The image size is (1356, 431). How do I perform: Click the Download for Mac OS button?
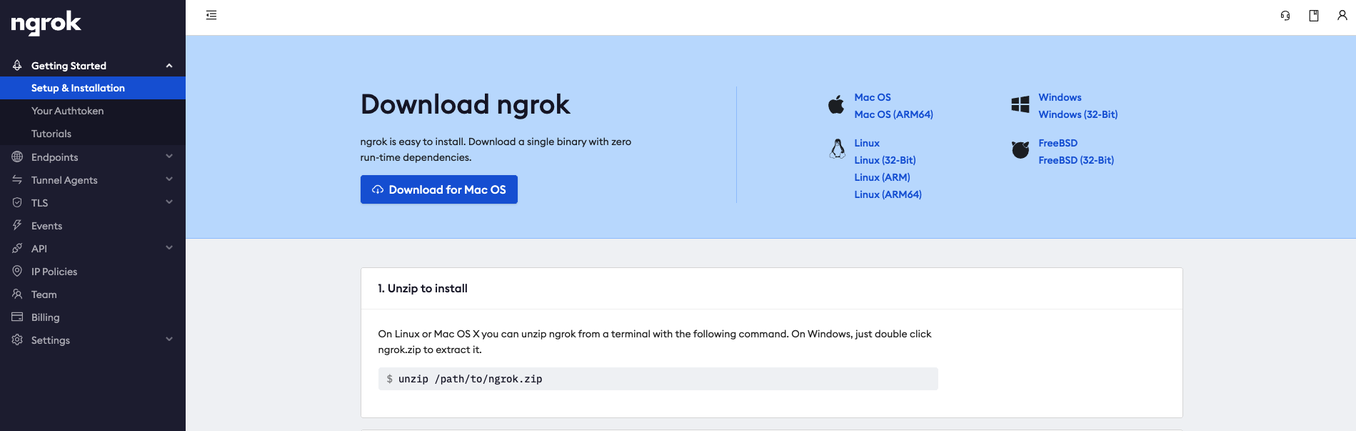pyautogui.click(x=439, y=190)
